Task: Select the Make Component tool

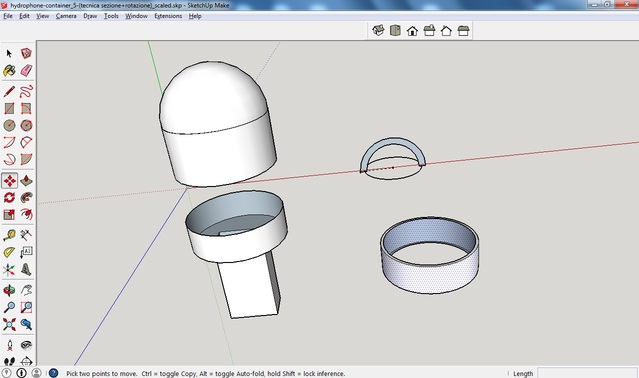Action: (26, 53)
